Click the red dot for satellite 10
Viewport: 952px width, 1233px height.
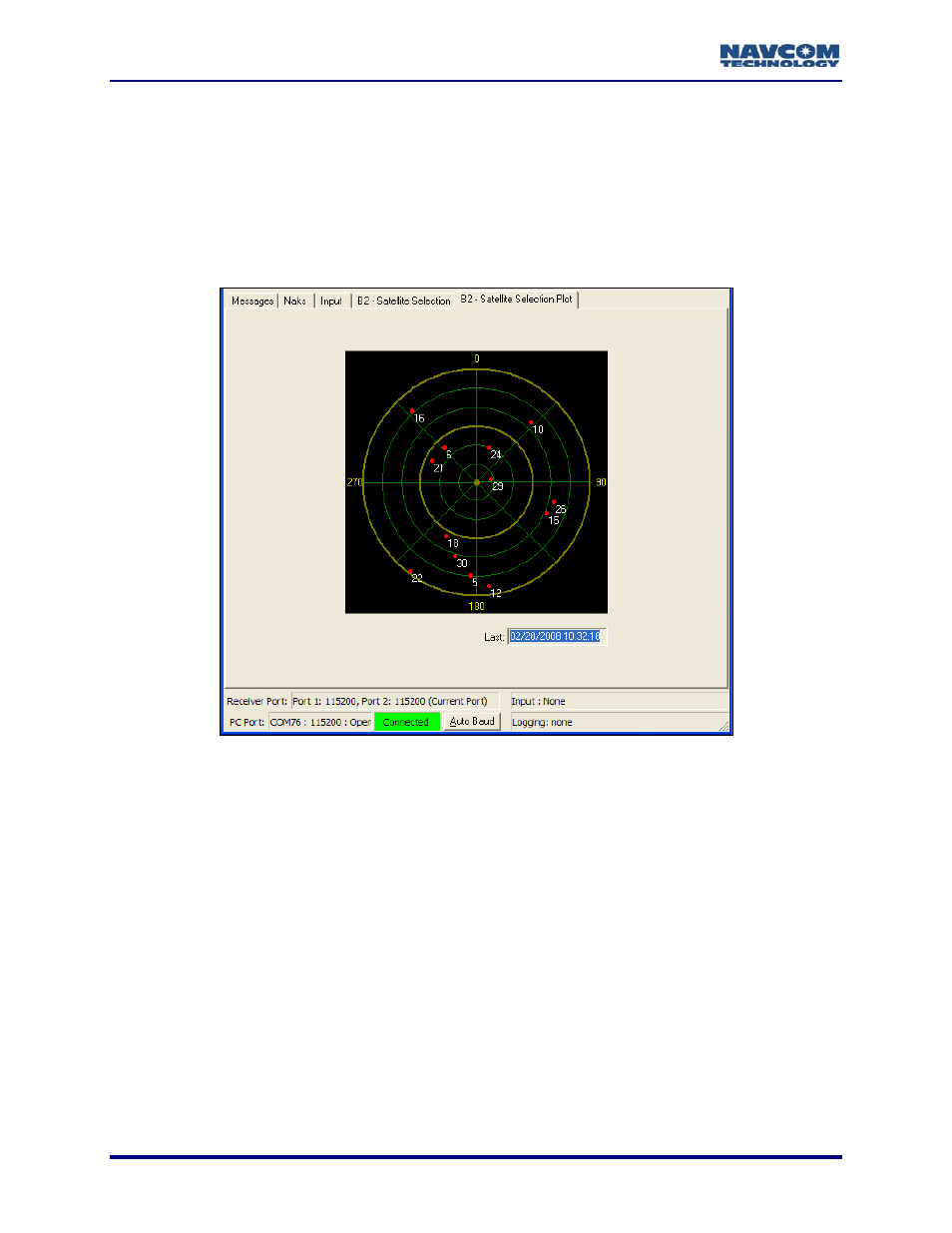531,422
